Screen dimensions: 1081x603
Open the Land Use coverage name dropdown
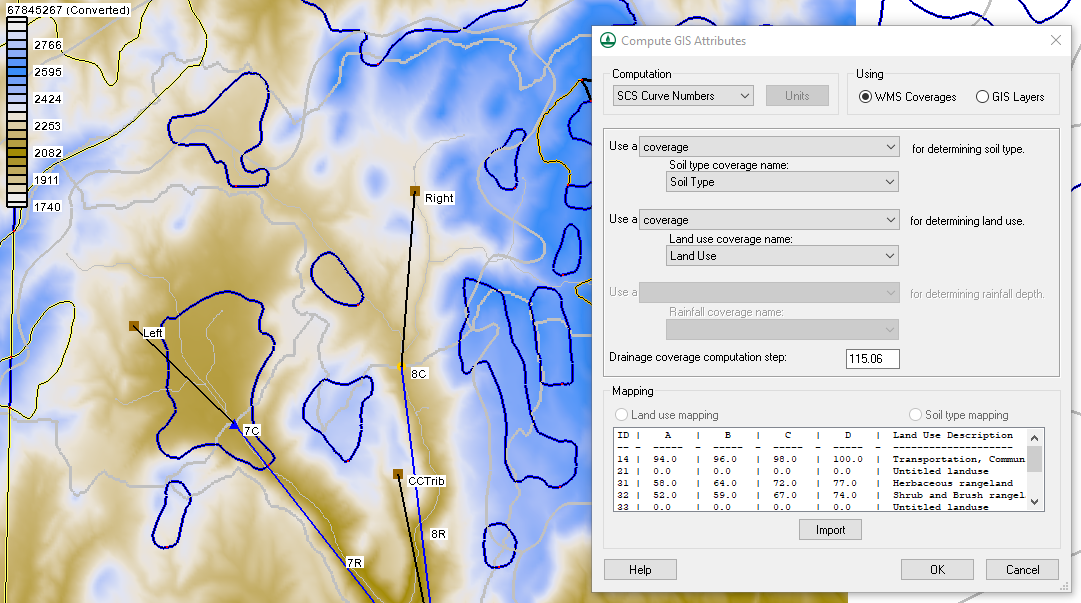click(782, 256)
